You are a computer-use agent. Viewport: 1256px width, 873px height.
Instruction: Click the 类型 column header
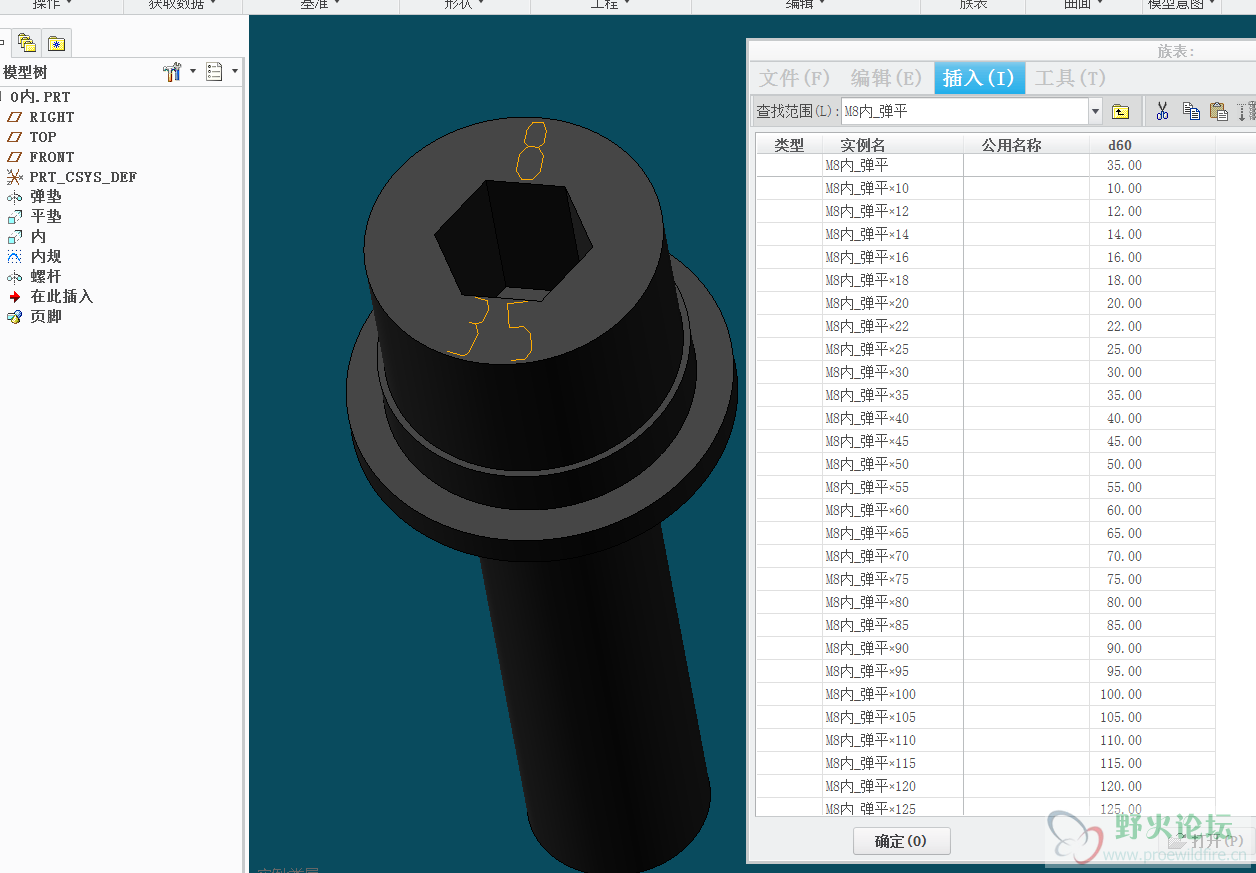(789, 145)
